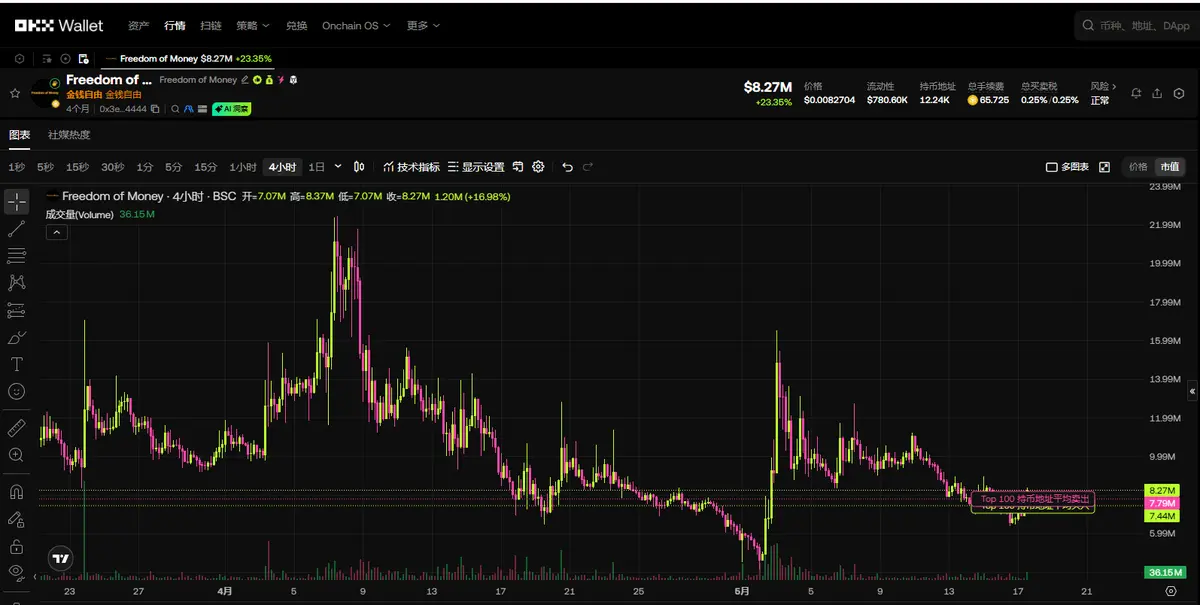
Task: Set interval to 1小时
Action: click(243, 167)
